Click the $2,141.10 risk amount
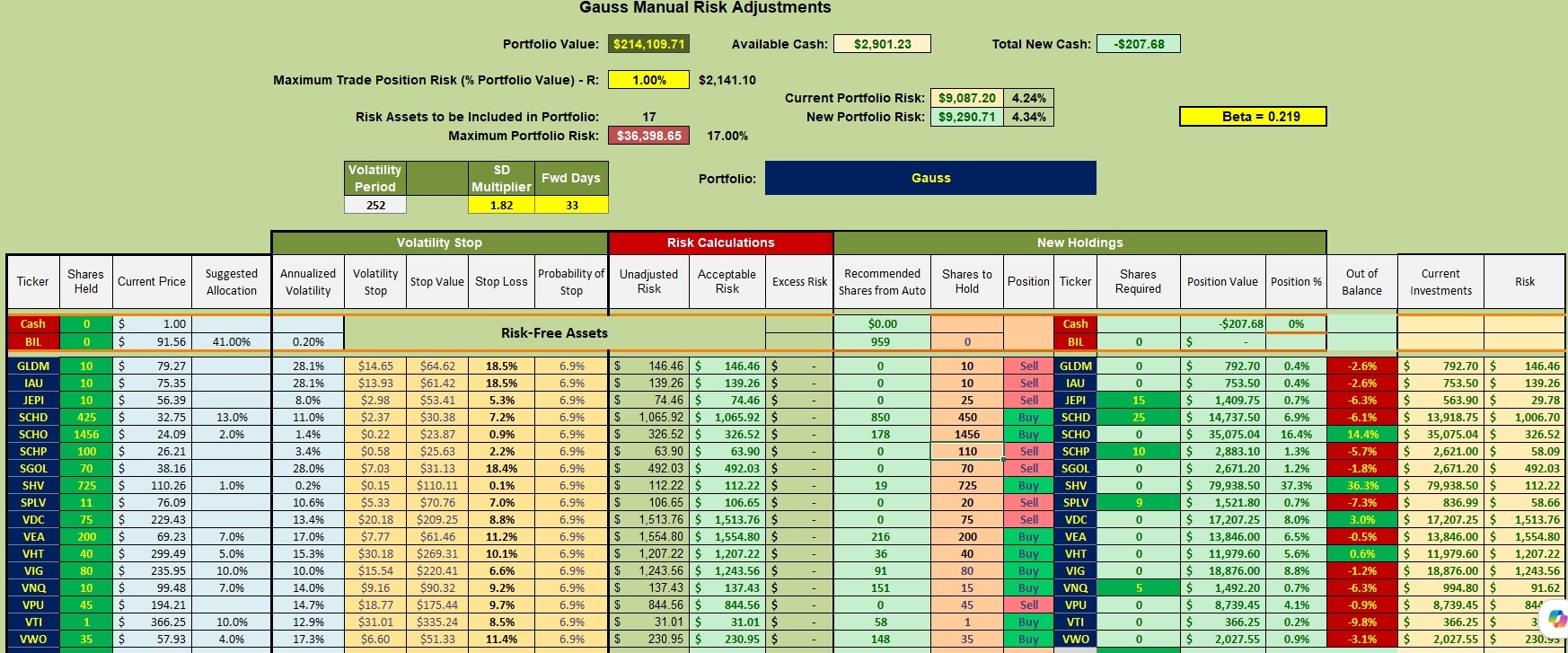Viewport: 1568px width, 653px height. pos(727,80)
